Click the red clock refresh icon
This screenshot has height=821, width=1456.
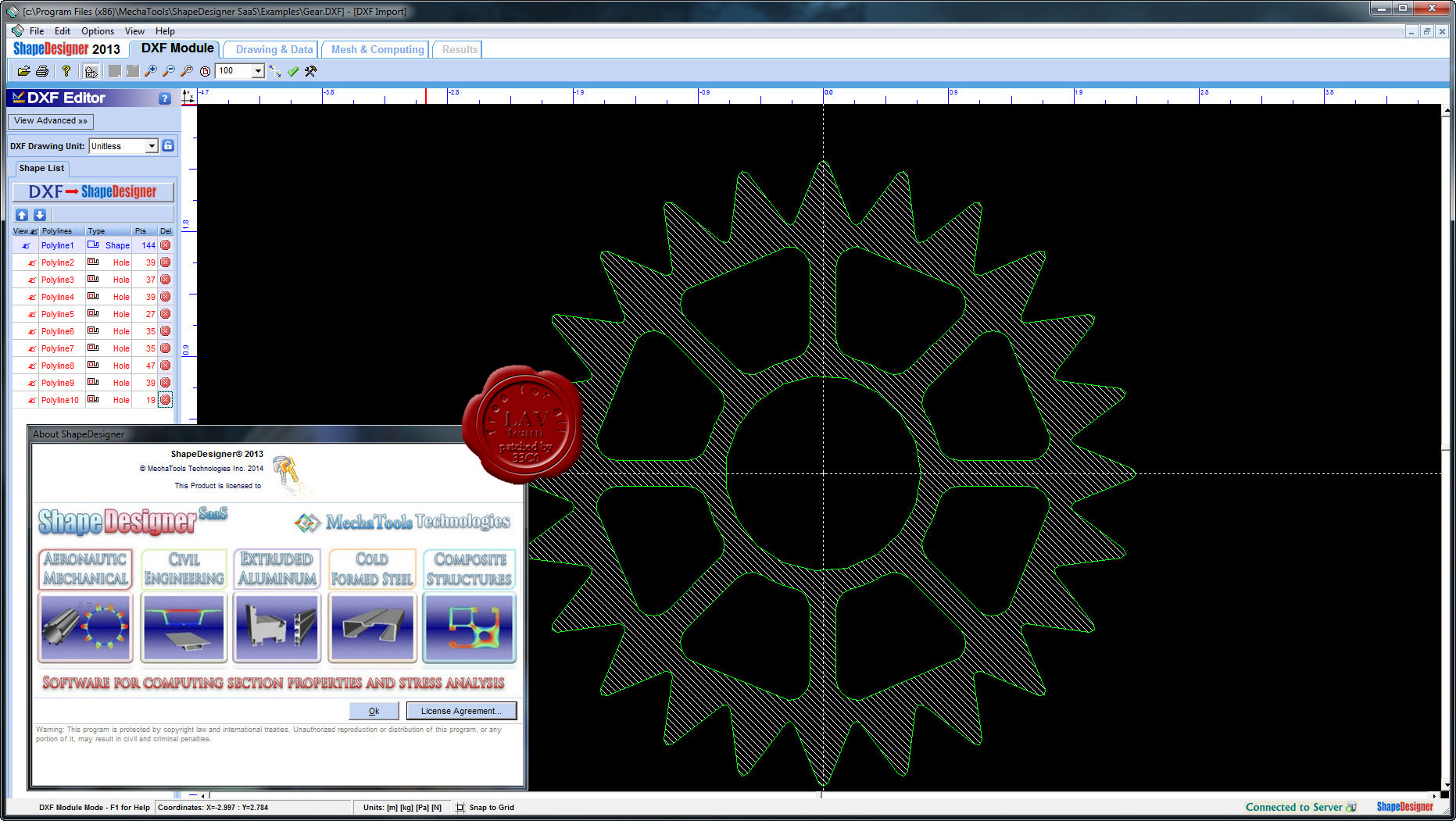click(205, 71)
